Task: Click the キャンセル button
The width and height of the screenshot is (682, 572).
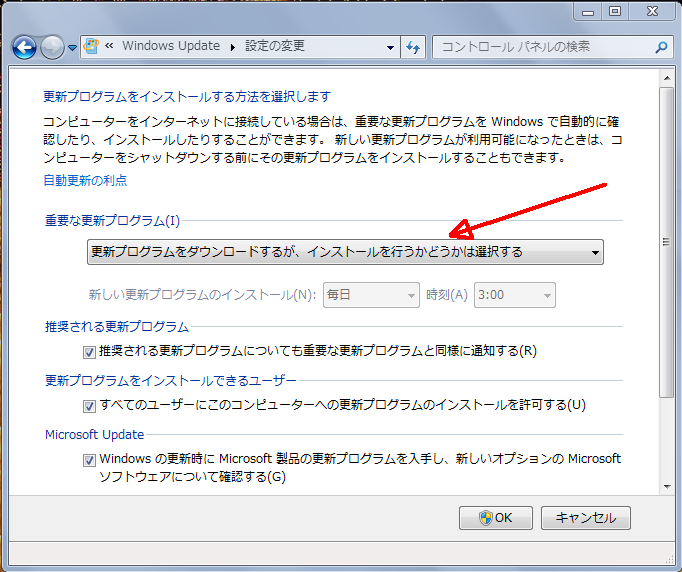Action: pyautogui.click(x=586, y=518)
